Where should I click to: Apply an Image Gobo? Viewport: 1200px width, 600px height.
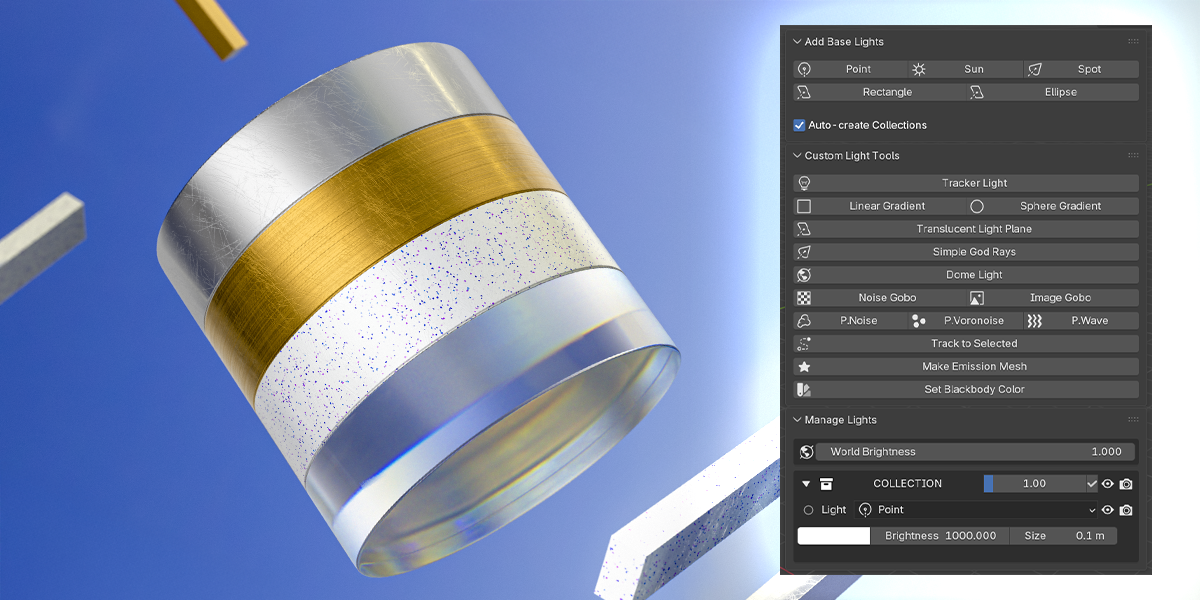(1053, 298)
